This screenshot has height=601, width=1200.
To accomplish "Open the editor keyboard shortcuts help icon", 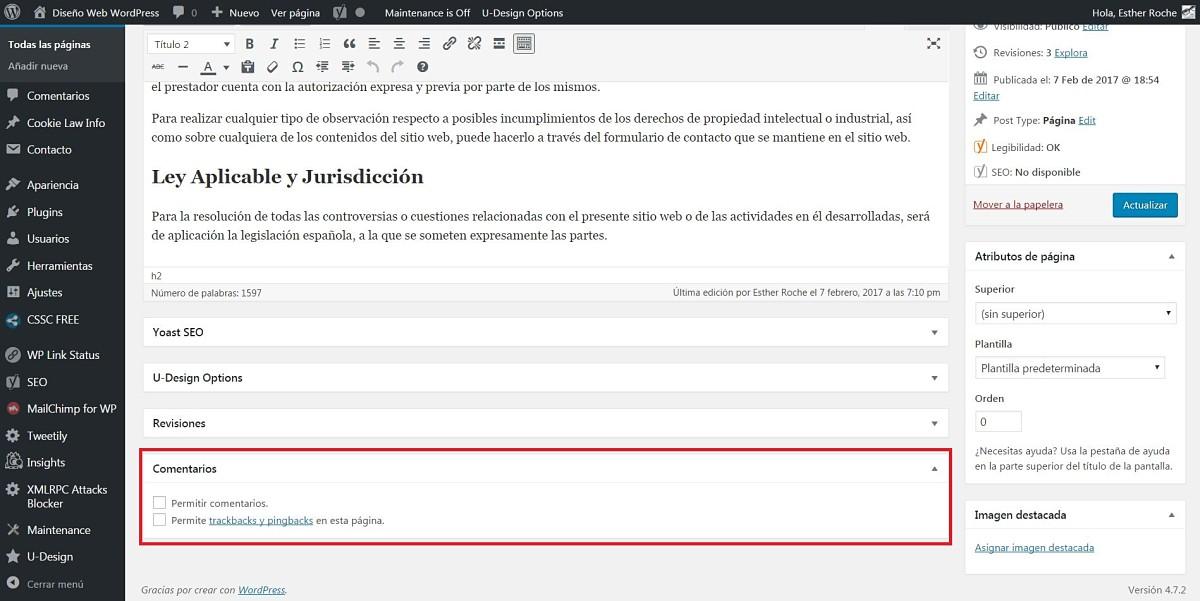I will click(422, 67).
